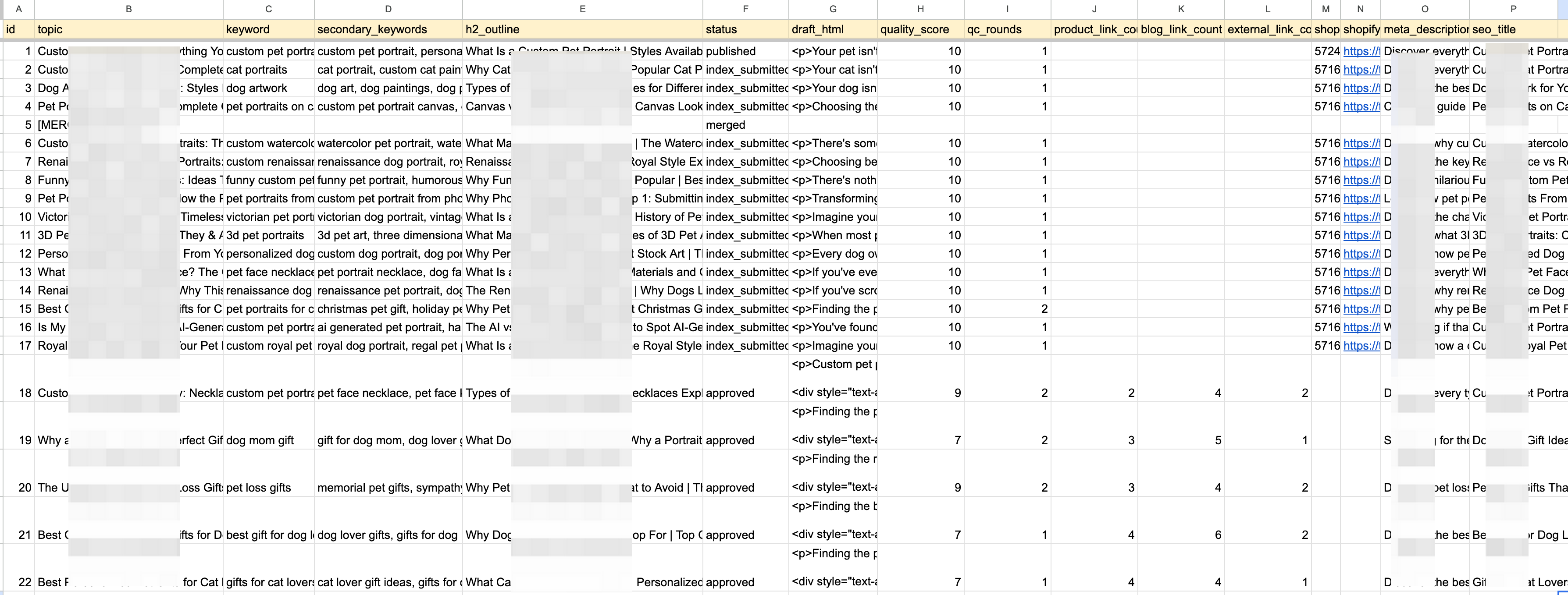
Task: Select keyword cell "3d pet portraits"
Action: (x=268, y=235)
